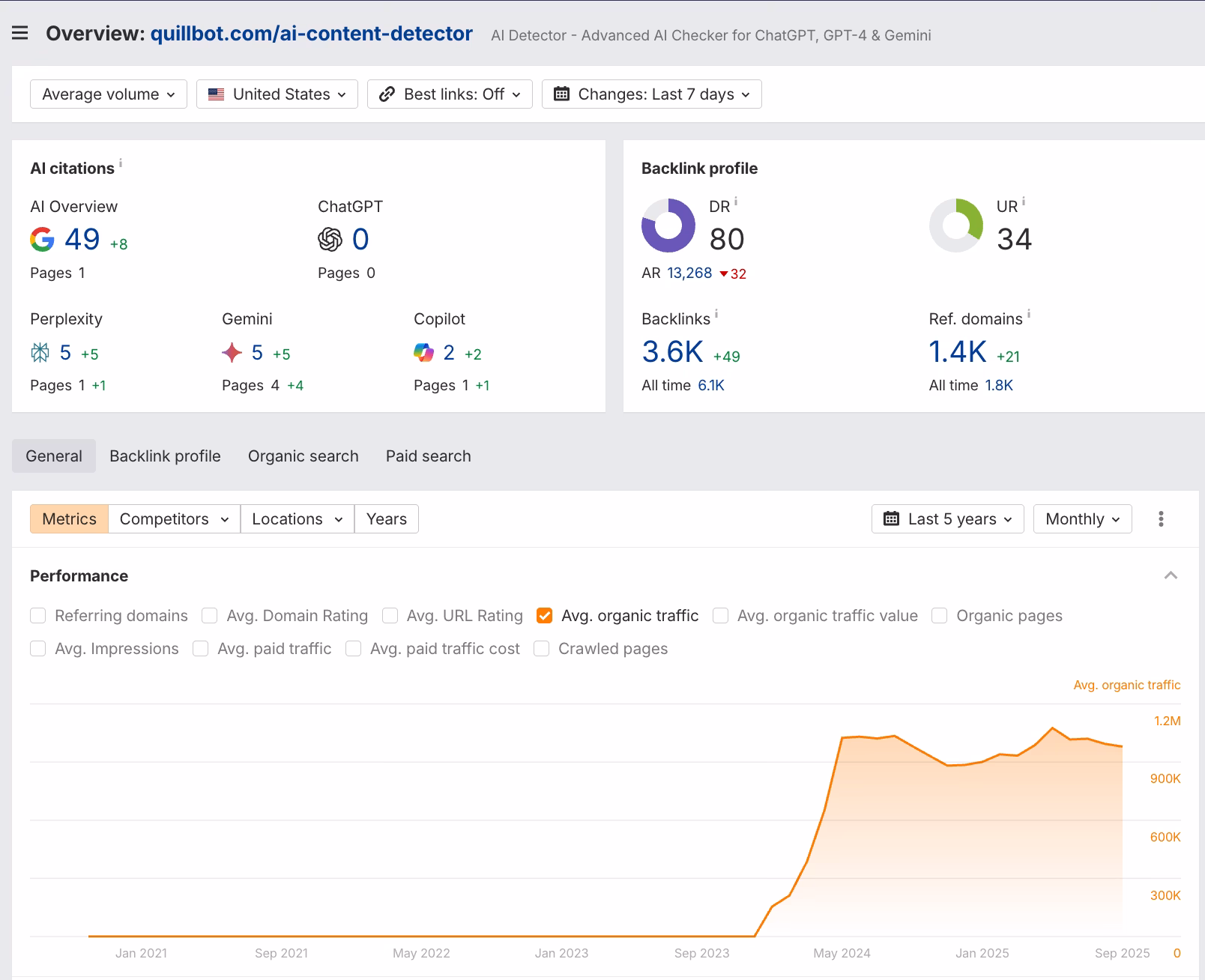Click the DR donut chart

pos(668,226)
